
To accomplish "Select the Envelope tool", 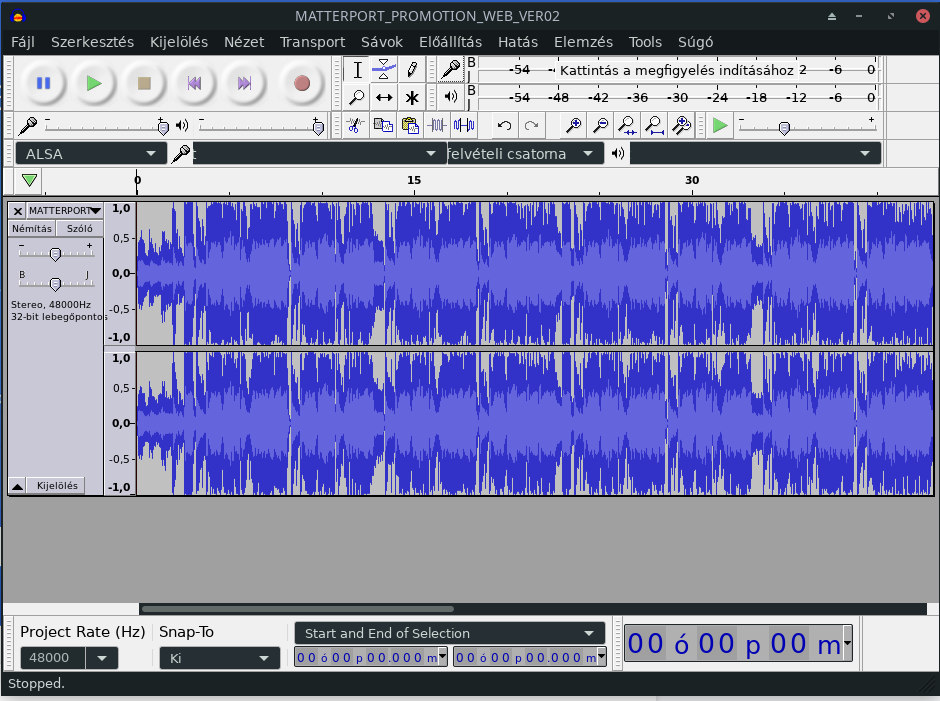I will pyautogui.click(x=384, y=70).
